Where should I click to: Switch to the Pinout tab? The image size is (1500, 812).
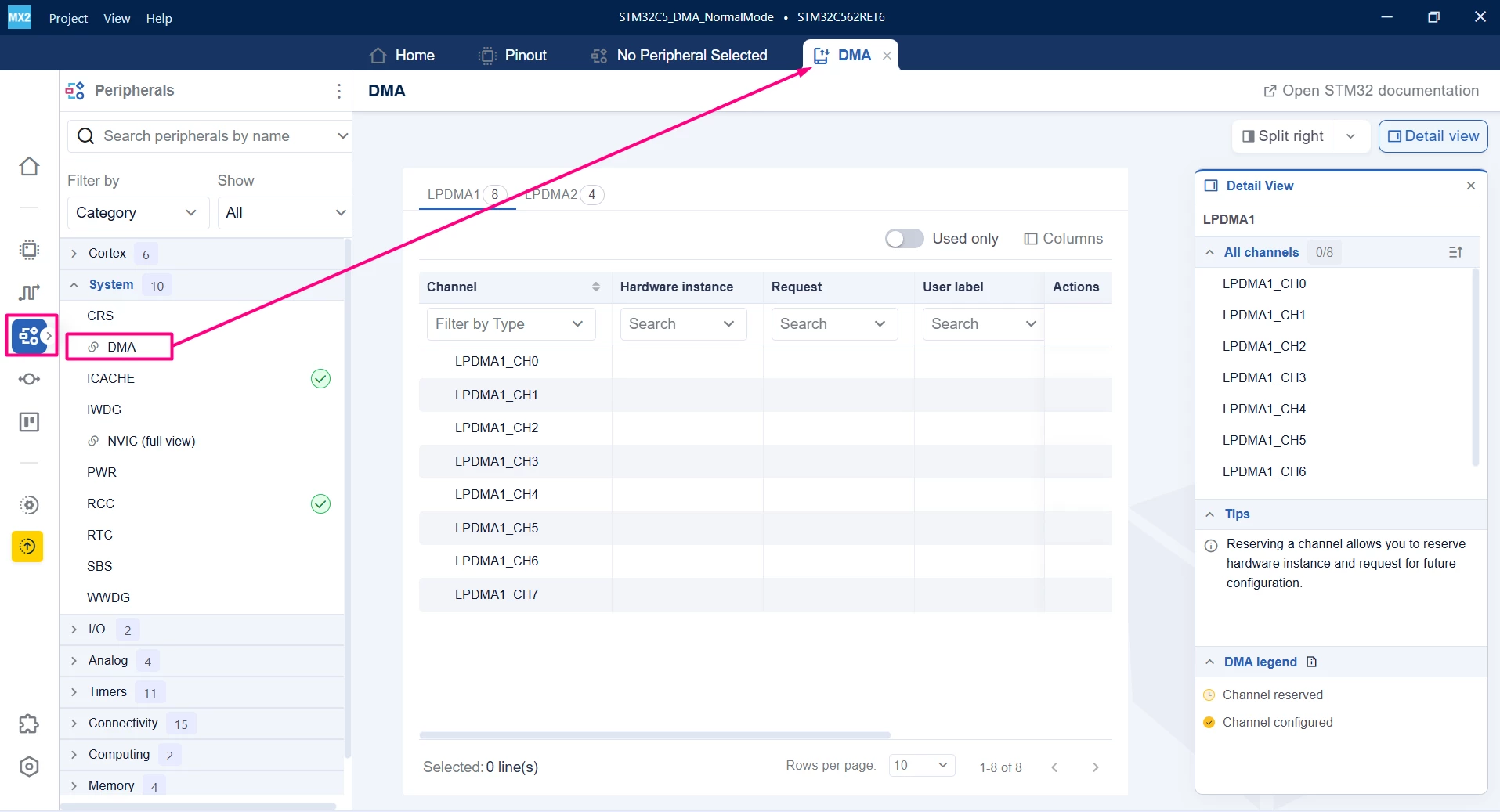click(x=512, y=56)
